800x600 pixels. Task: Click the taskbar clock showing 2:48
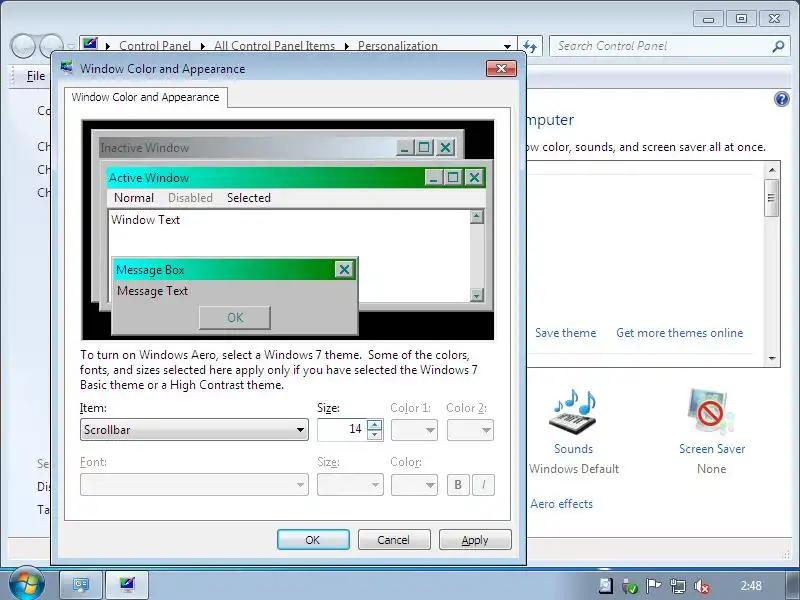coord(751,585)
